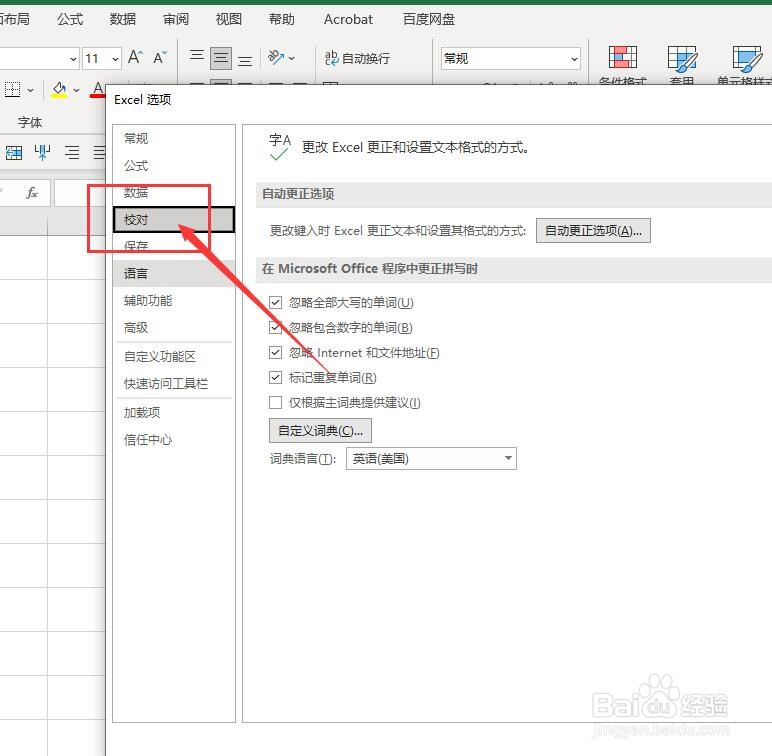This screenshot has width=772, height=756.
Task: Open 单元格样式 cell styles
Action: (744, 64)
